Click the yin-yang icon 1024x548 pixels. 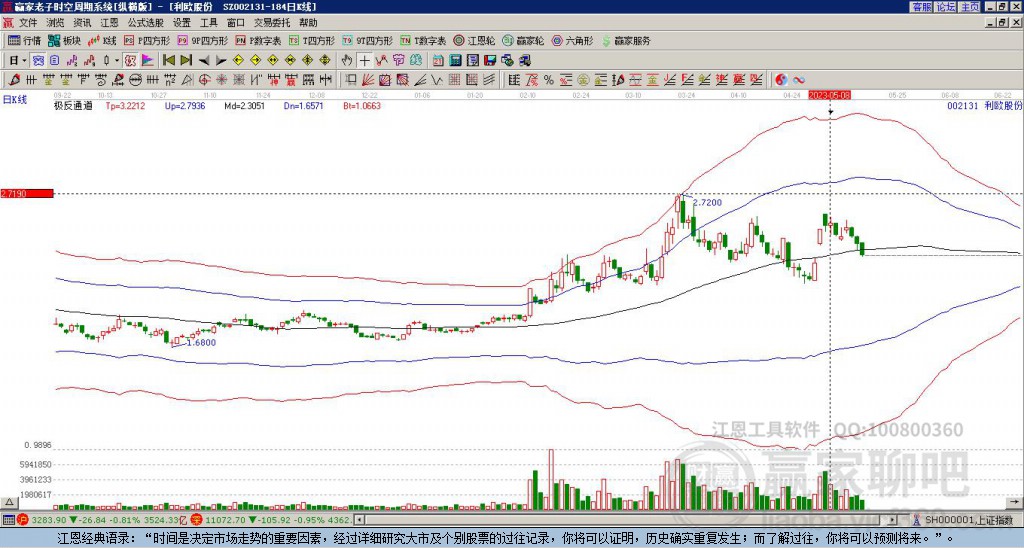tap(781, 80)
